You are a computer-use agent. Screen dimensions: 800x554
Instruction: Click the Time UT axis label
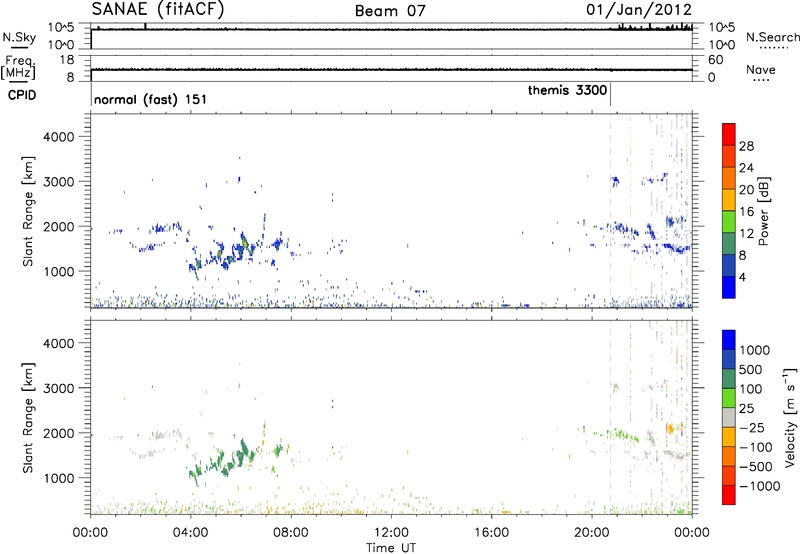click(391, 548)
